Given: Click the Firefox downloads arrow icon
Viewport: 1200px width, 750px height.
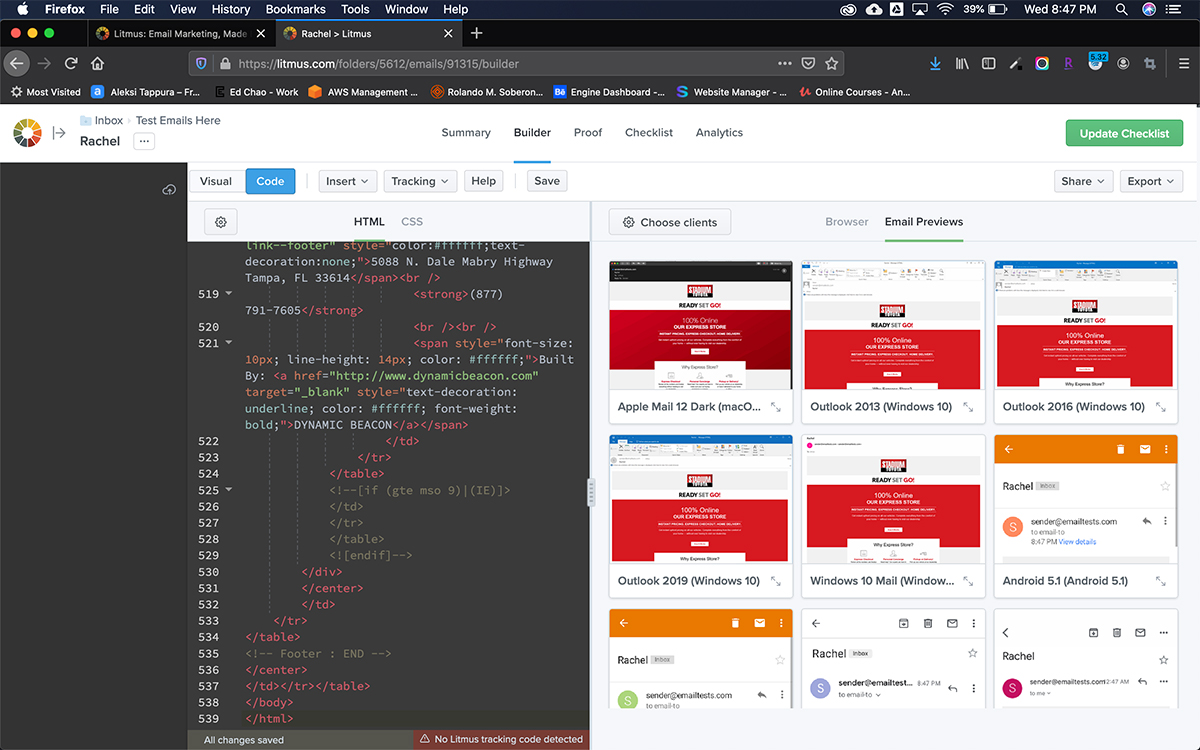Looking at the screenshot, I should pos(935,63).
